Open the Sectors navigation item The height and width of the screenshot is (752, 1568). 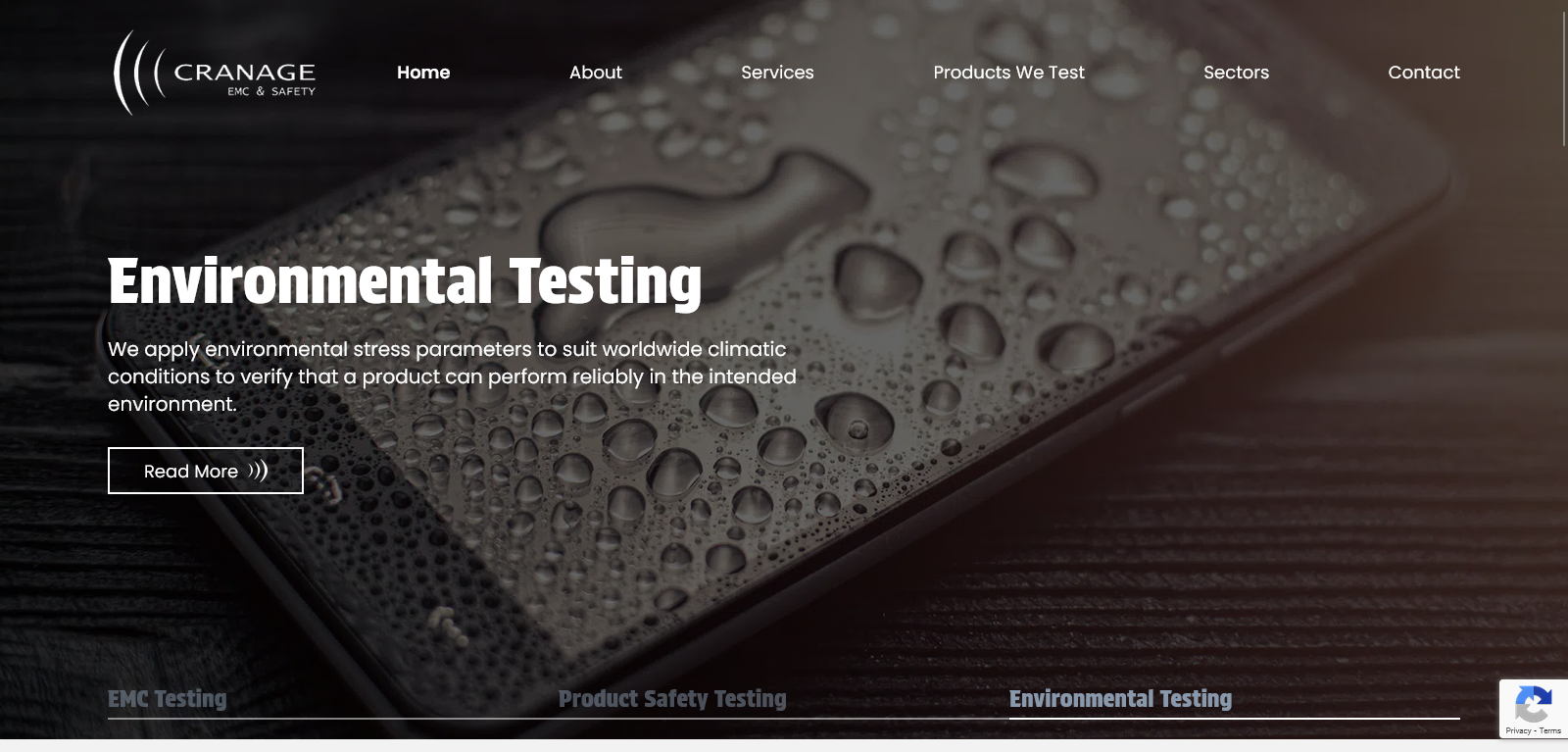tap(1236, 73)
